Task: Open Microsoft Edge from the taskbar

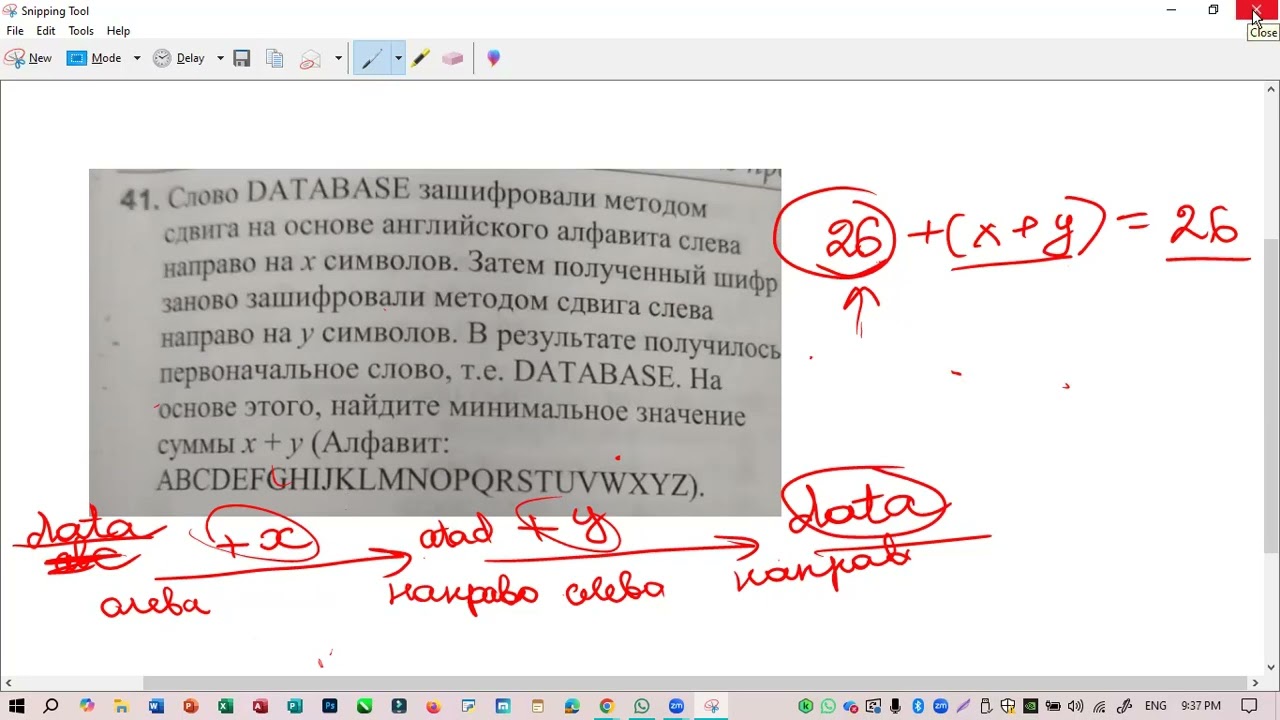Action: [572, 706]
